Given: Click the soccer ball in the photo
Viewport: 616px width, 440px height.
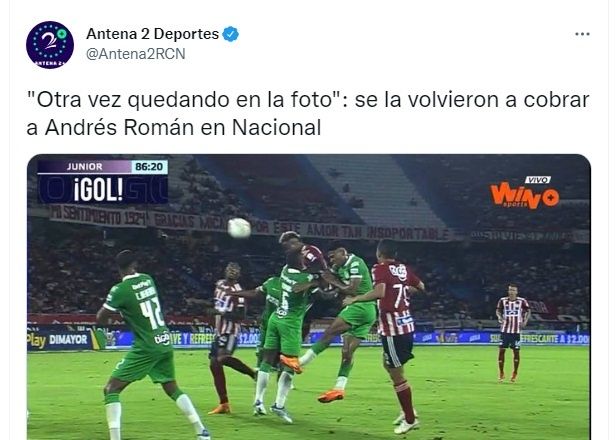Looking at the screenshot, I should pyautogui.click(x=239, y=228).
